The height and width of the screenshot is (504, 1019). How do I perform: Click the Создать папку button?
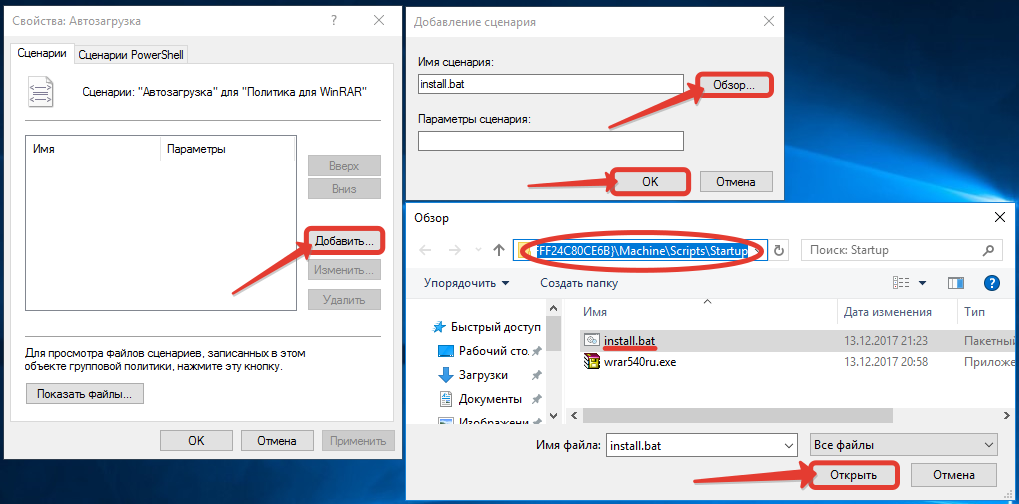(x=579, y=283)
